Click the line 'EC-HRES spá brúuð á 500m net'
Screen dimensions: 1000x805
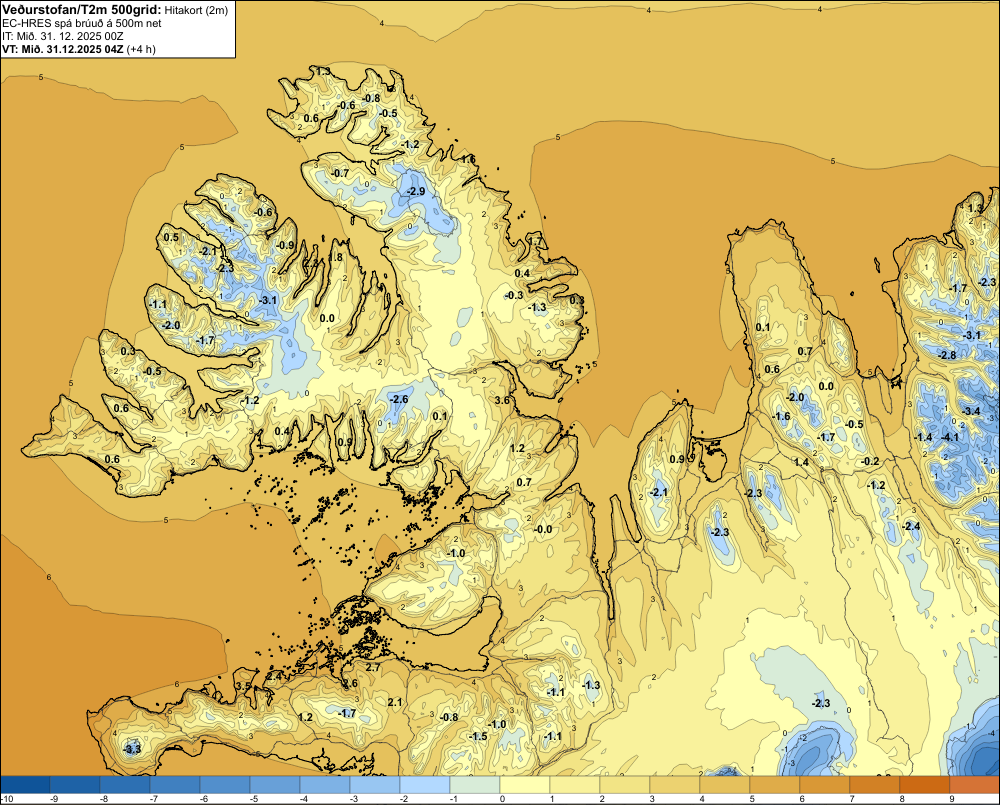click(x=82, y=23)
